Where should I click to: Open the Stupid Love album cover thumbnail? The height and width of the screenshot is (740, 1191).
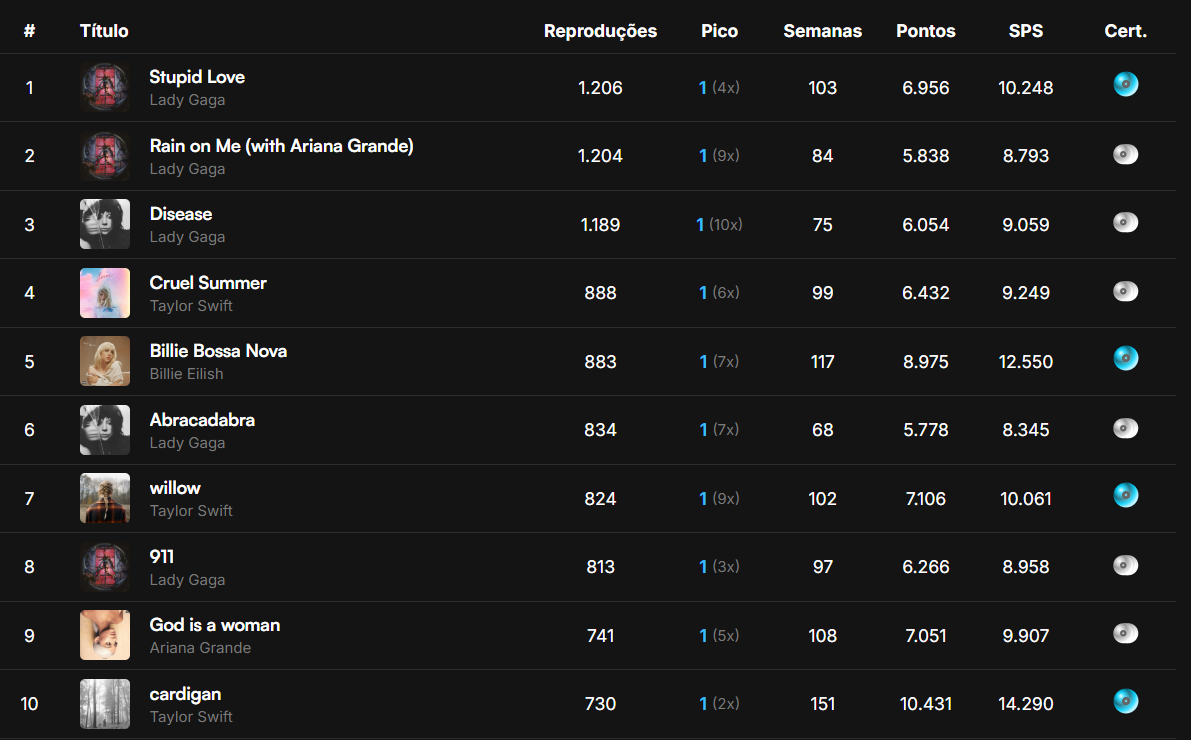[x=105, y=87]
